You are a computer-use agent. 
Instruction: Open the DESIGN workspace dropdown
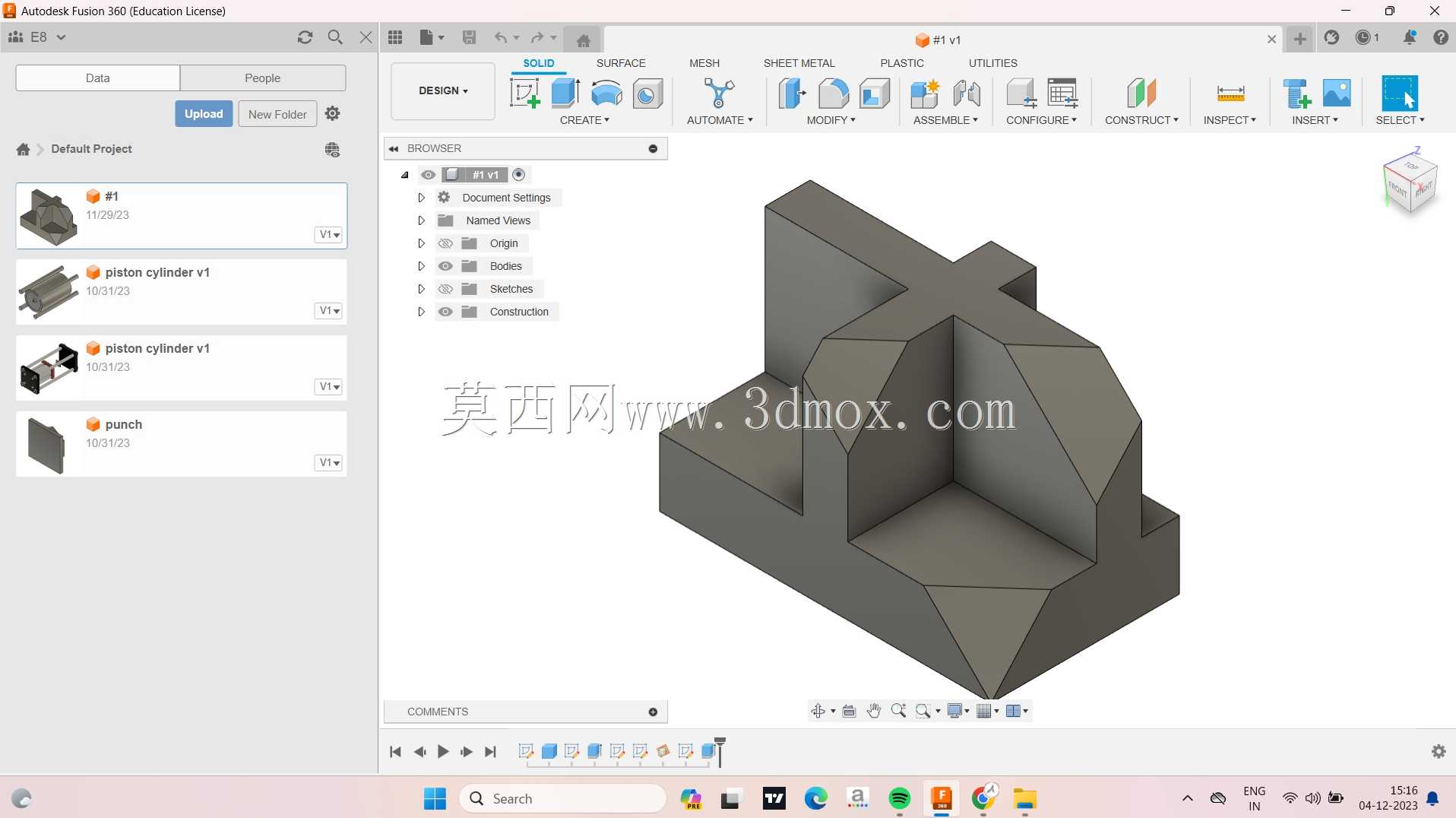click(x=443, y=90)
